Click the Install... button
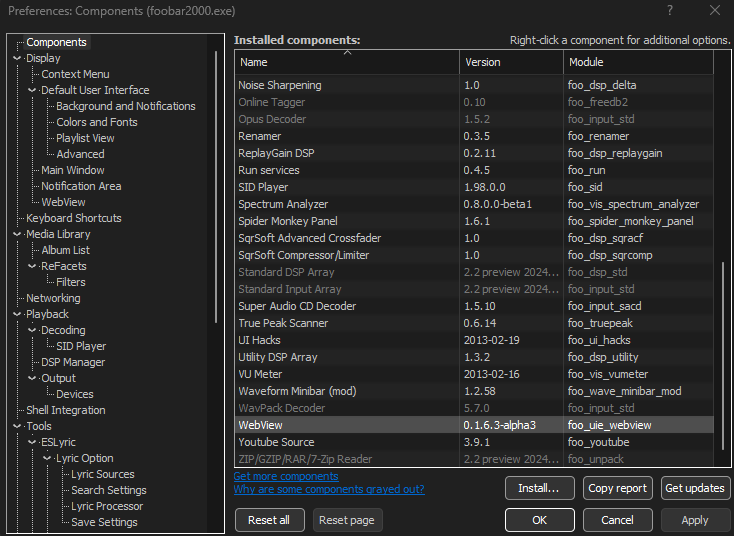The image size is (734, 536). click(540, 488)
